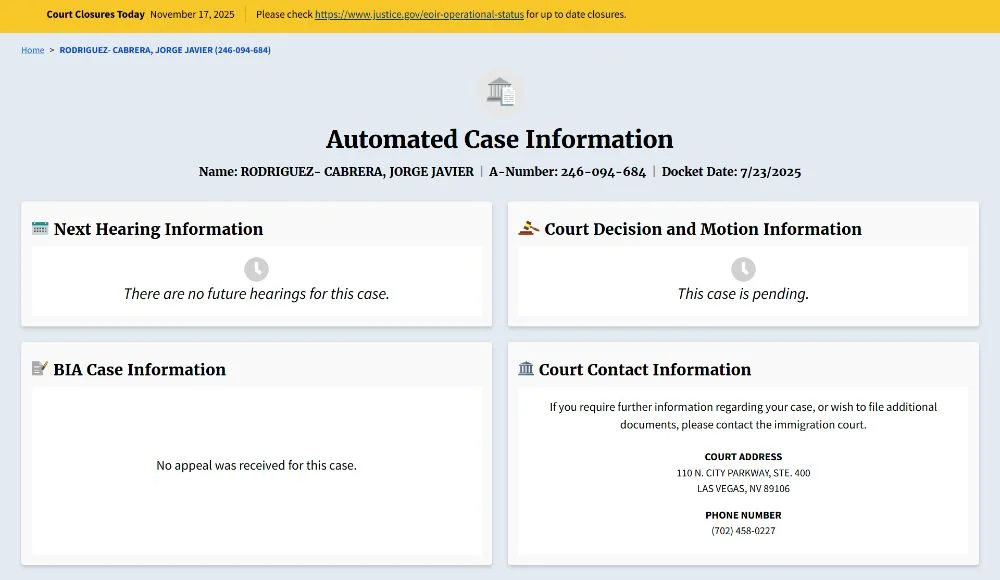
Task: Click the notepad icon beside BIA Case Information
Action: (x=40, y=369)
